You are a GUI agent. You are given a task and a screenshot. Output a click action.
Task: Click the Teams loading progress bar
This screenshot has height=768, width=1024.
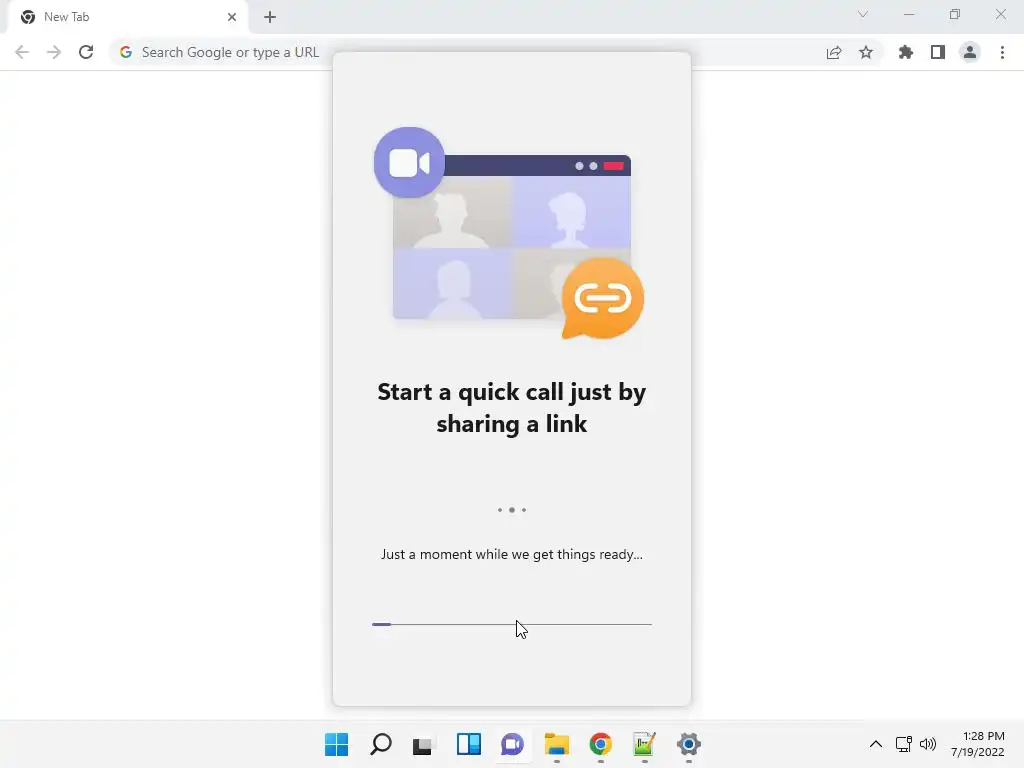pos(511,624)
